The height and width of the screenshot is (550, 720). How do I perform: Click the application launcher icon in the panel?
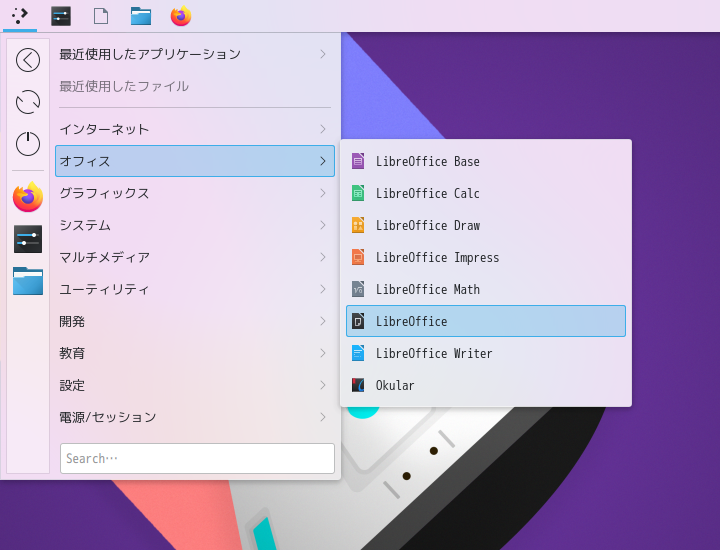(20, 16)
